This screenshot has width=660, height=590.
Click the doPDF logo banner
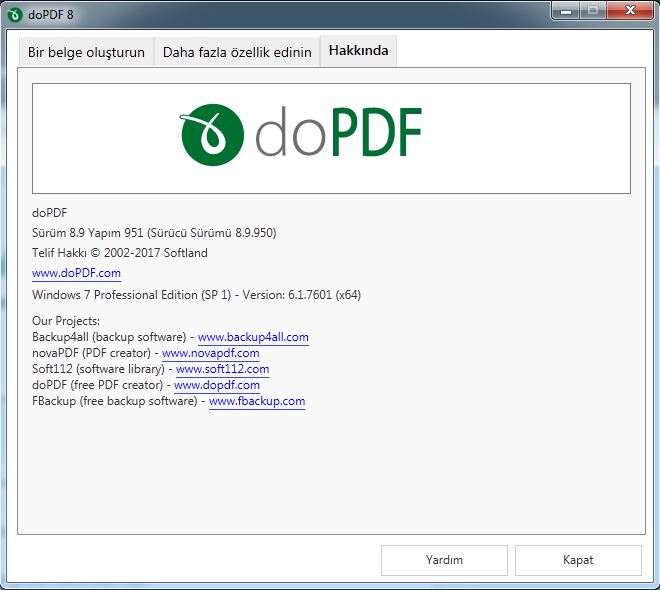tap(331, 138)
